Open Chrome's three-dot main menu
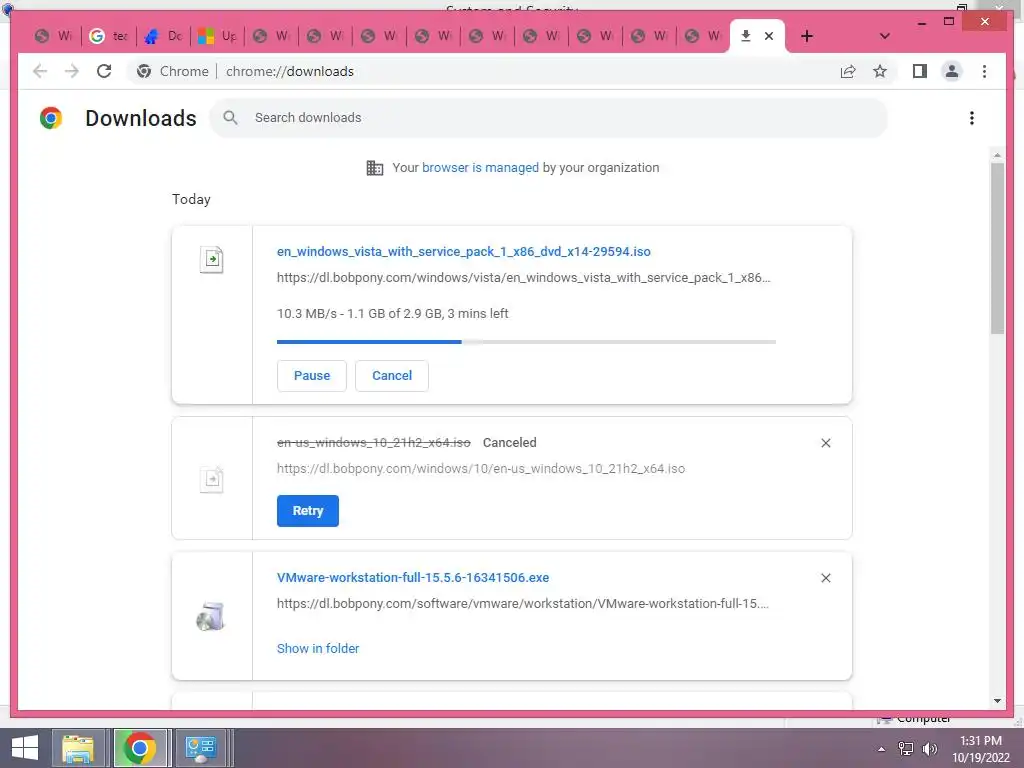This screenshot has height=768, width=1024. [984, 71]
